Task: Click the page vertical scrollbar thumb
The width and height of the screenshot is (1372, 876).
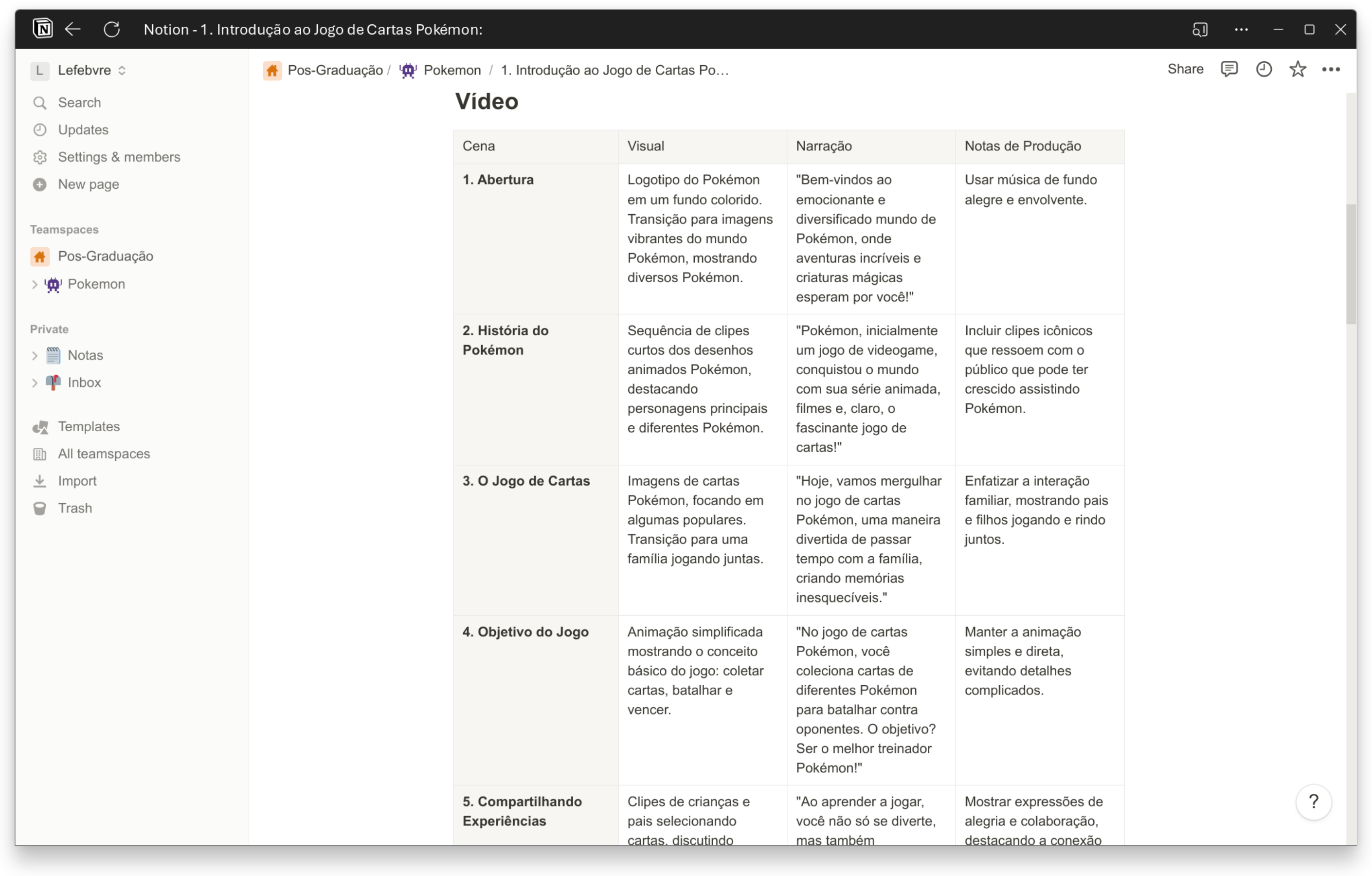Action: (1351, 264)
